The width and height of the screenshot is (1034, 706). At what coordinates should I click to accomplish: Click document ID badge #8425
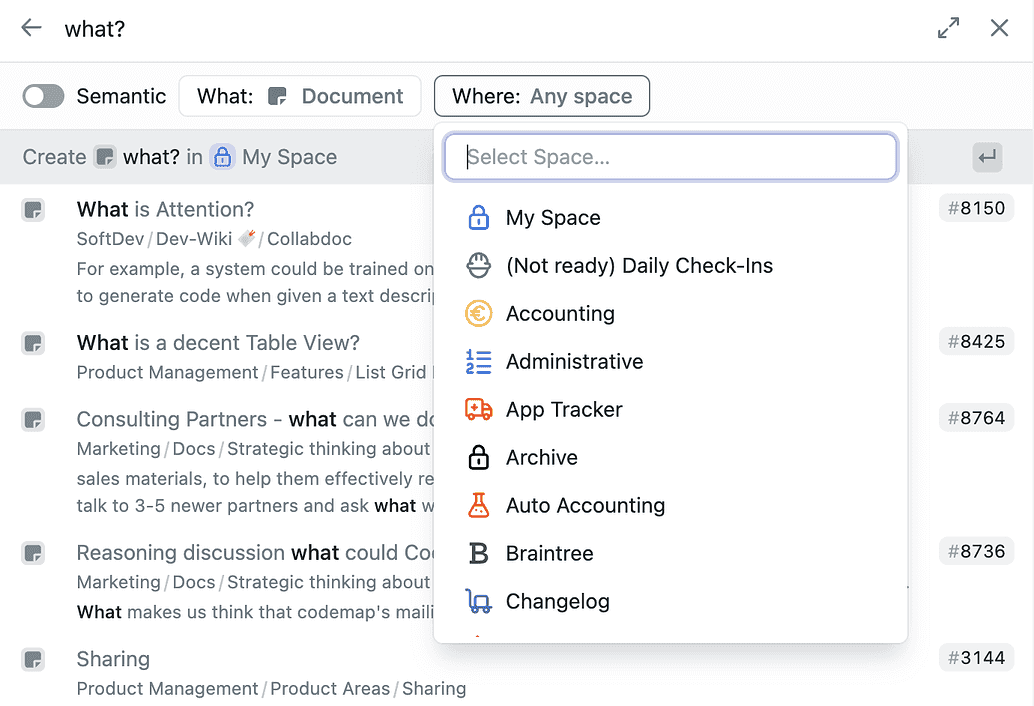click(x=976, y=342)
